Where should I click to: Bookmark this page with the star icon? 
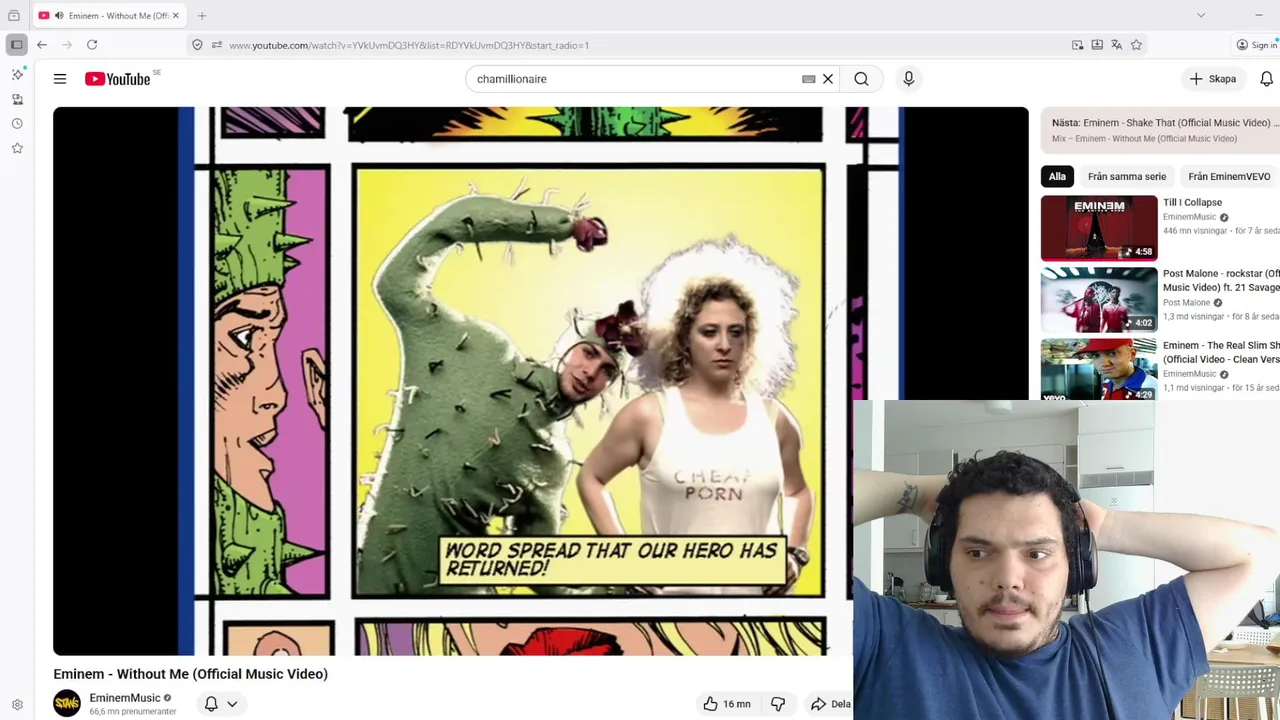pos(1136,45)
